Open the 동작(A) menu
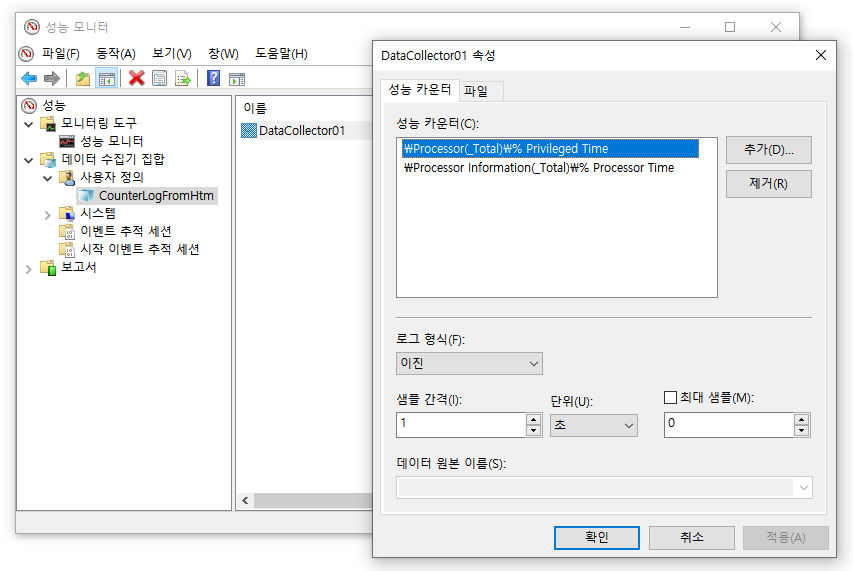 115,53
